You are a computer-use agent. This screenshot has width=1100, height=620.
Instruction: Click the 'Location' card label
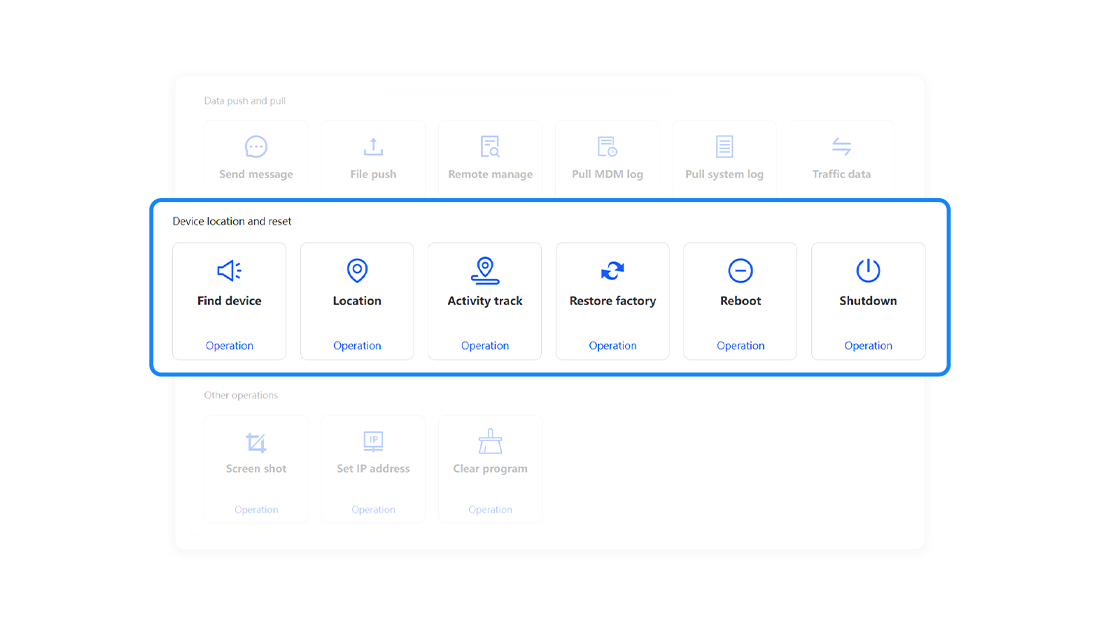(357, 301)
